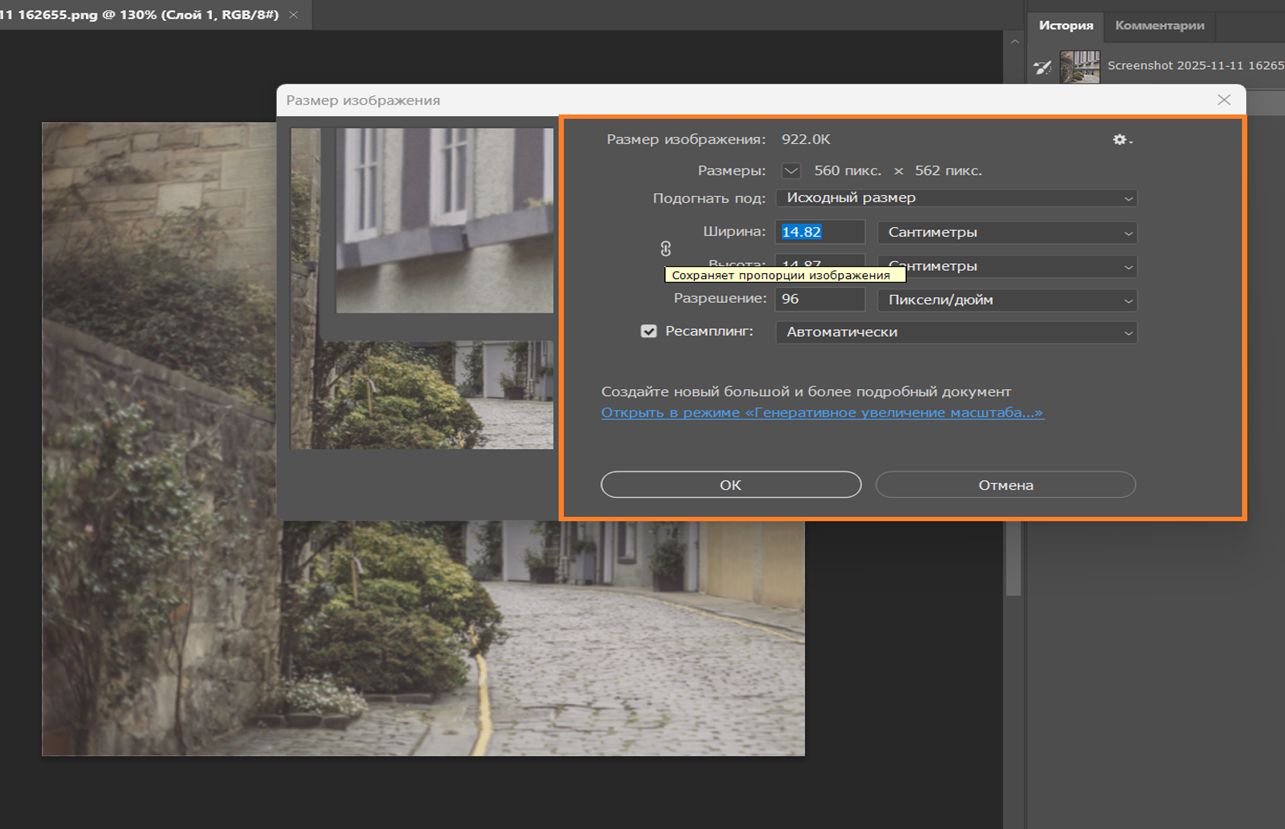Viewport: 1285px width, 829px height.
Task: Click the Разрешение value field showing 96
Action: (820, 300)
